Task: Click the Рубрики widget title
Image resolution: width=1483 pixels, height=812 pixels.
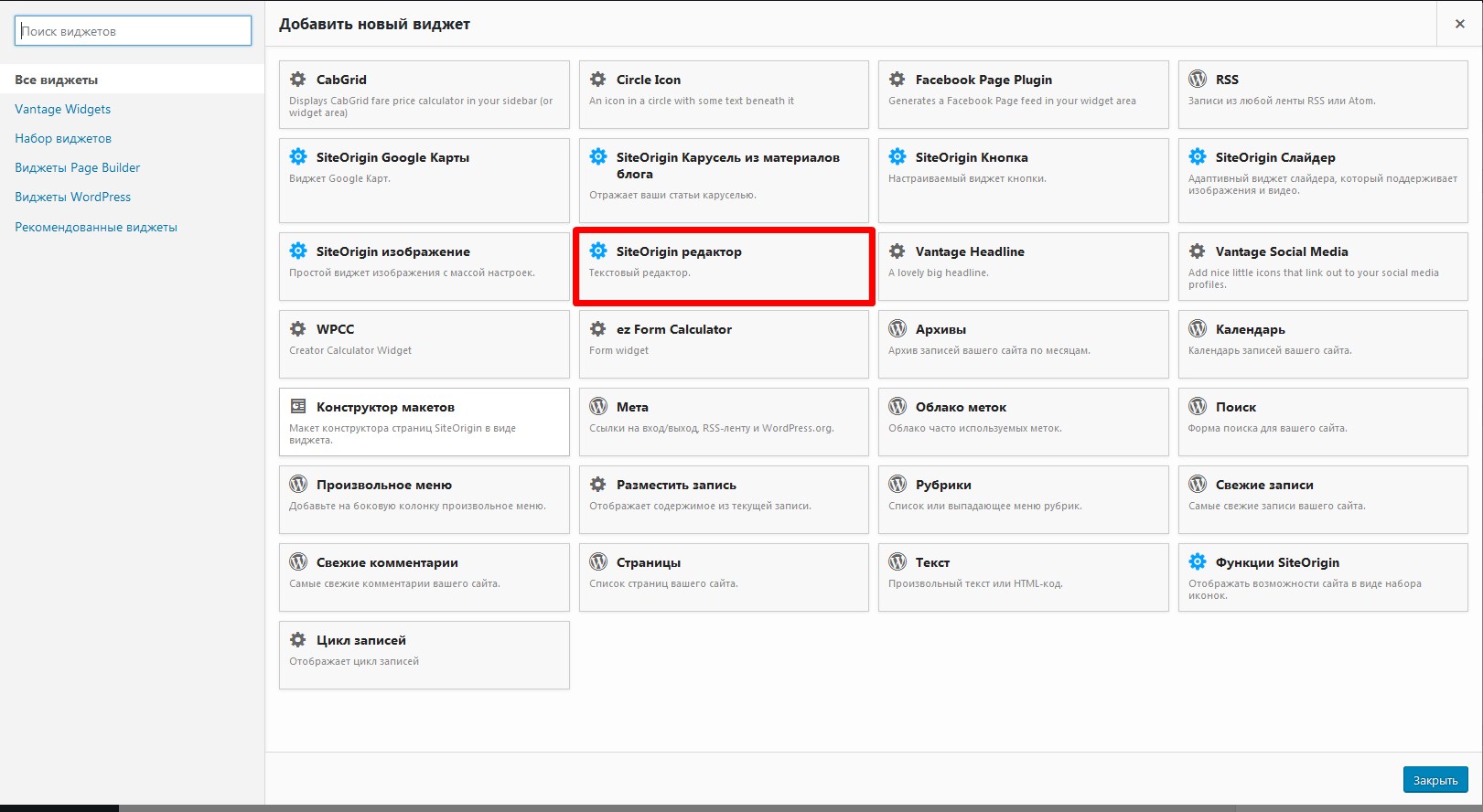Action: 943,485
